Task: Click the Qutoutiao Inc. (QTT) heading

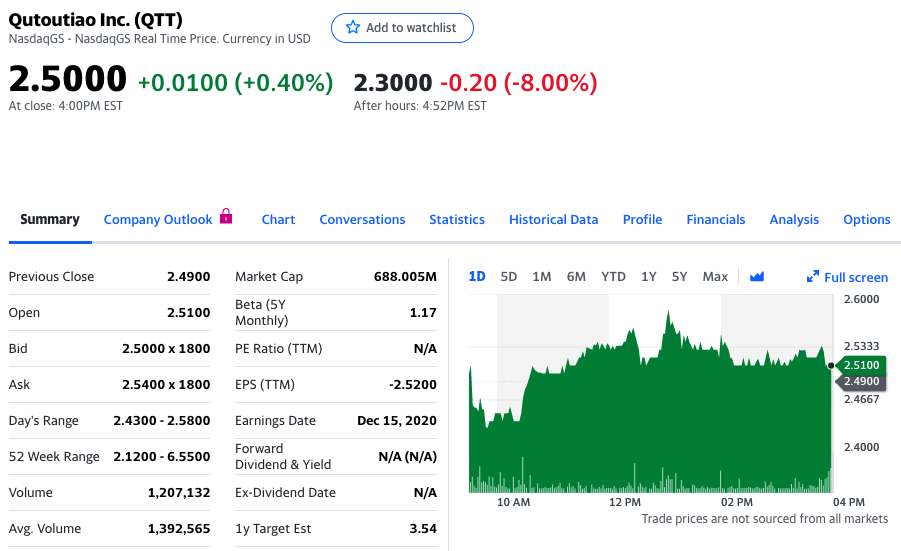Action: click(95, 20)
